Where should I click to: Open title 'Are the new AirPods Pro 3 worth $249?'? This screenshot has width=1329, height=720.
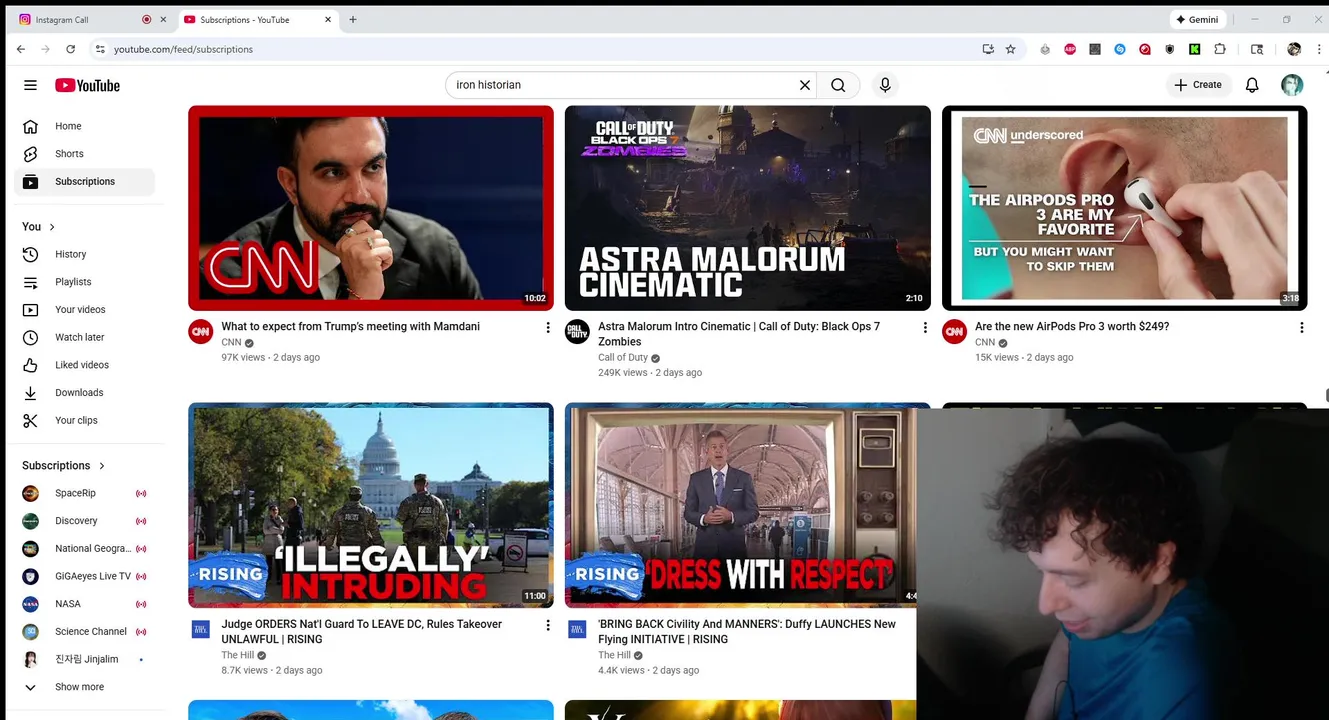point(1072,327)
